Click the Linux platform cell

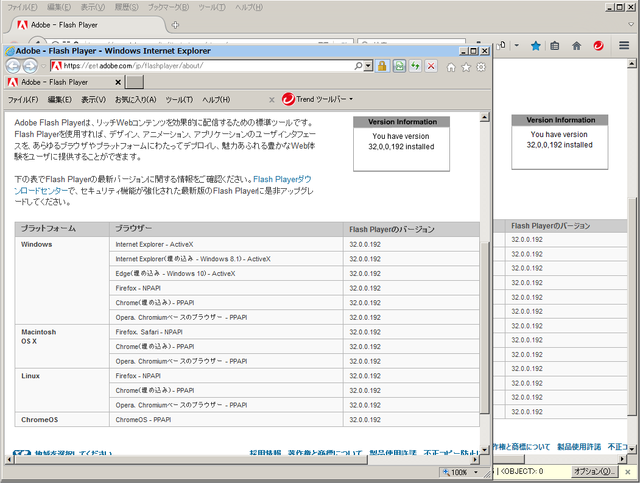pyautogui.click(x=62, y=390)
